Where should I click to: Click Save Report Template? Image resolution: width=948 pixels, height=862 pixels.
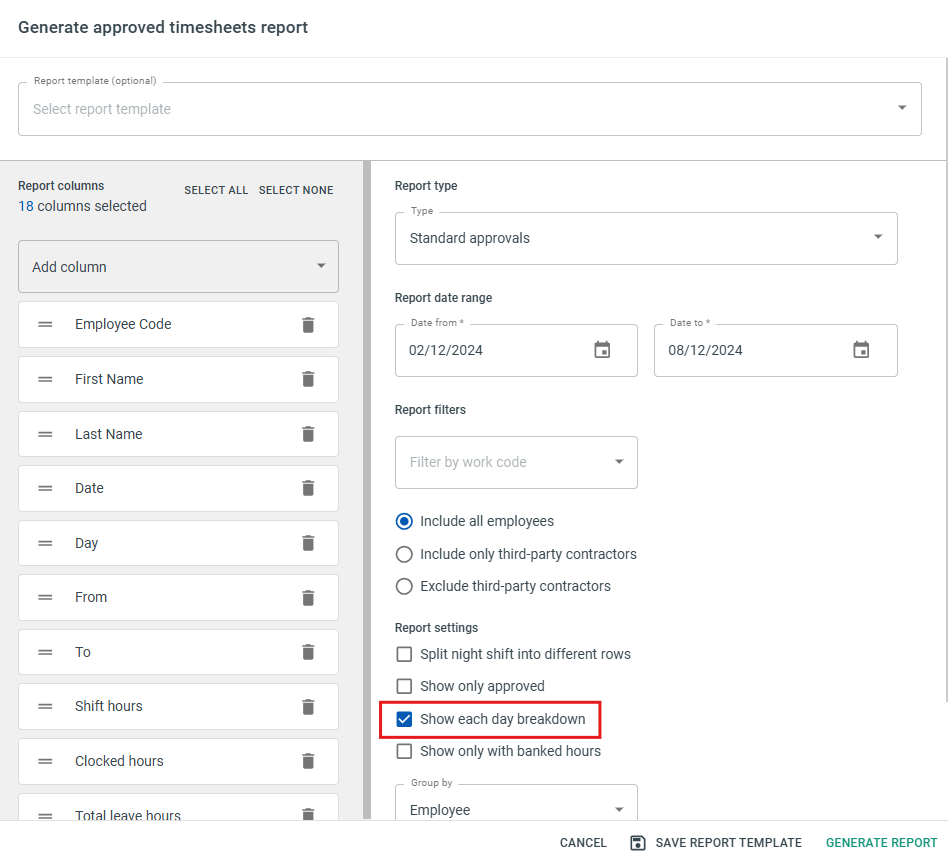tap(716, 843)
